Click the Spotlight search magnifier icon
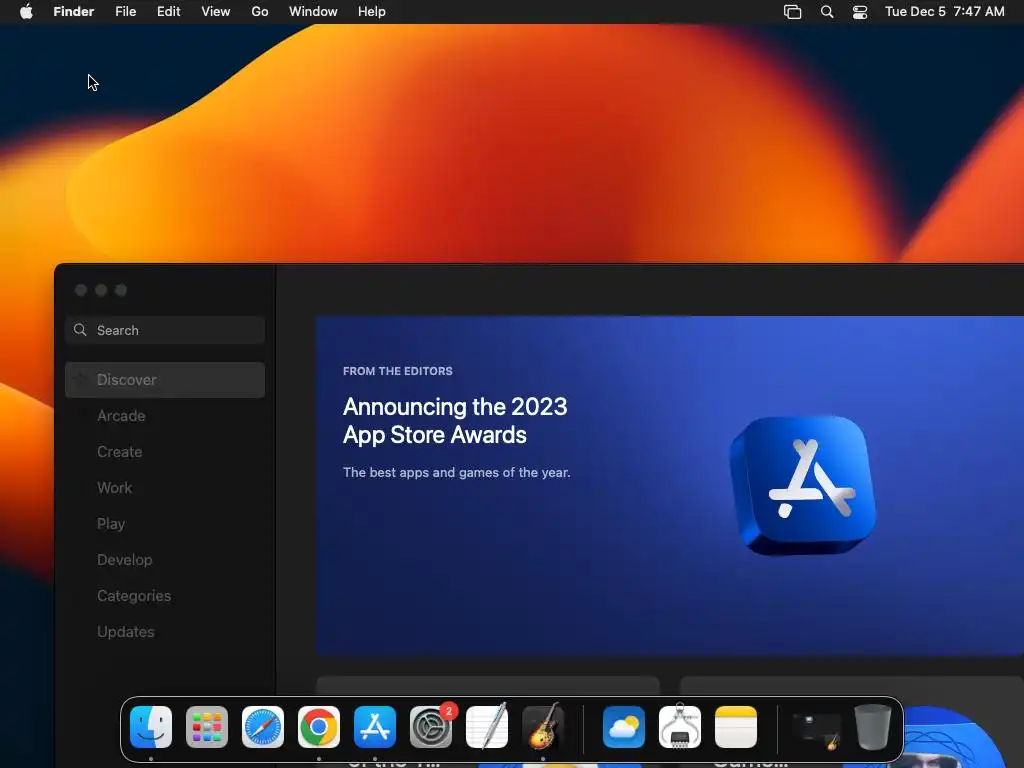Image resolution: width=1024 pixels, height=768 pixels. 827,12
